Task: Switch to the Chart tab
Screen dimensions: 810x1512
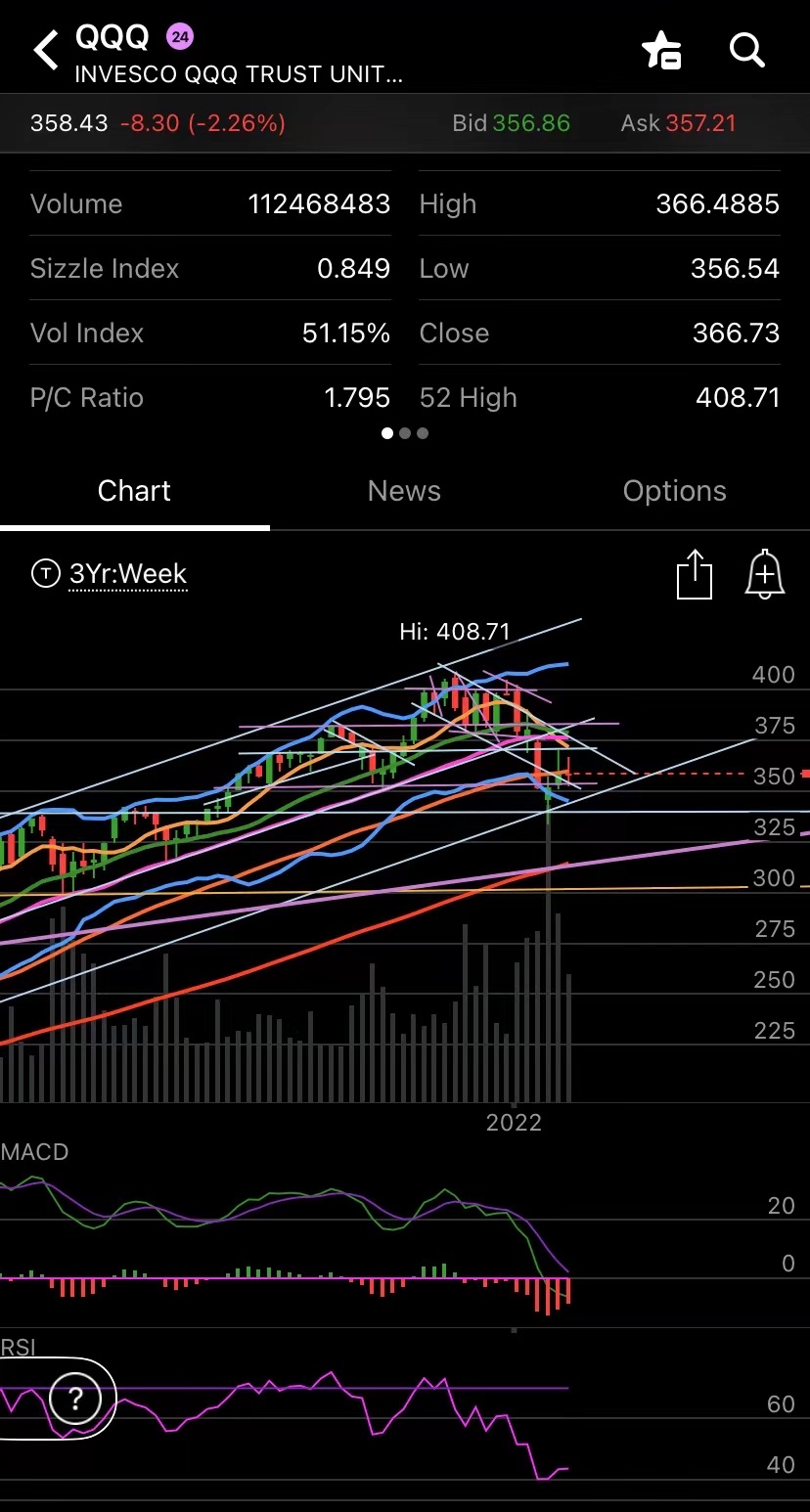Action: pyautogui.click(x=134, y=491)
